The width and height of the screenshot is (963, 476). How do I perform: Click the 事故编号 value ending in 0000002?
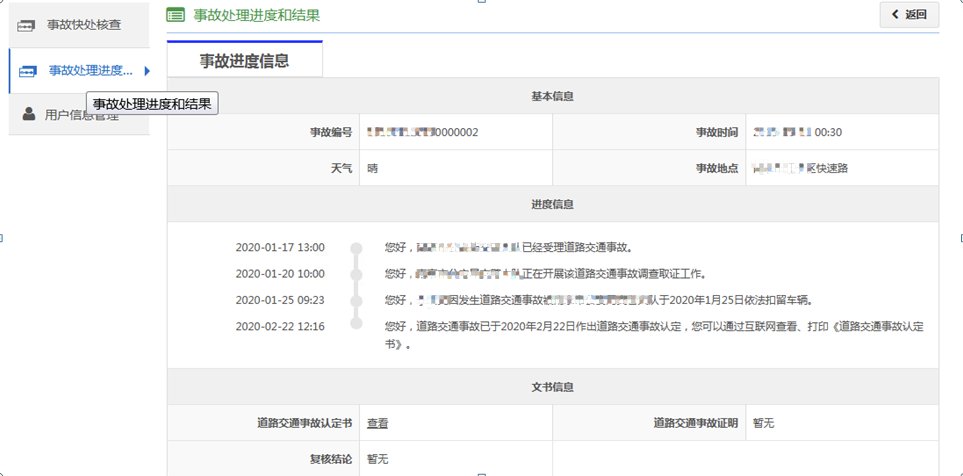(x=423, y=132)
